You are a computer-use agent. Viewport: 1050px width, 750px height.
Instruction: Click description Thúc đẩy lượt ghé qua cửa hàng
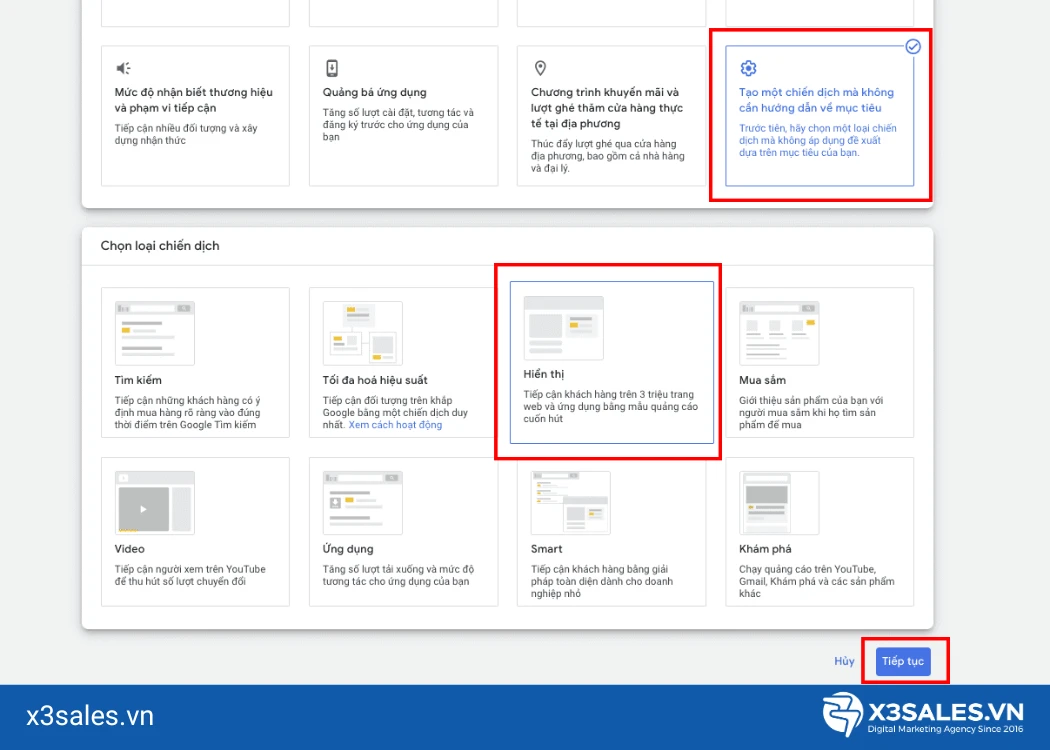click(x=608, y=156)
